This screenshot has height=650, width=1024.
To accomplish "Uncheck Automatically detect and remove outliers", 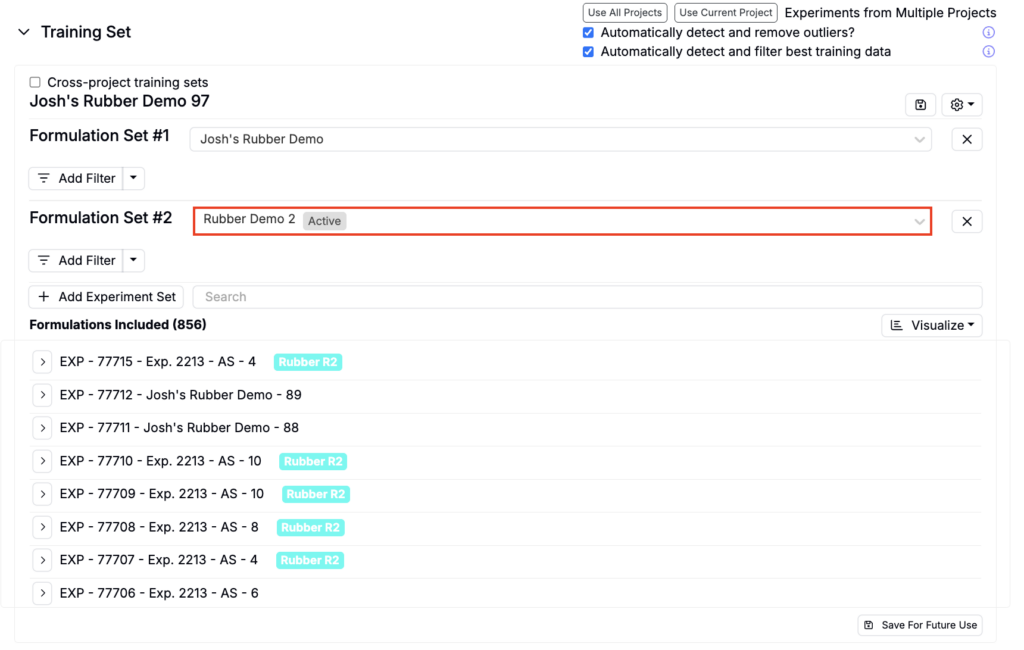I will tap(588, 33).
